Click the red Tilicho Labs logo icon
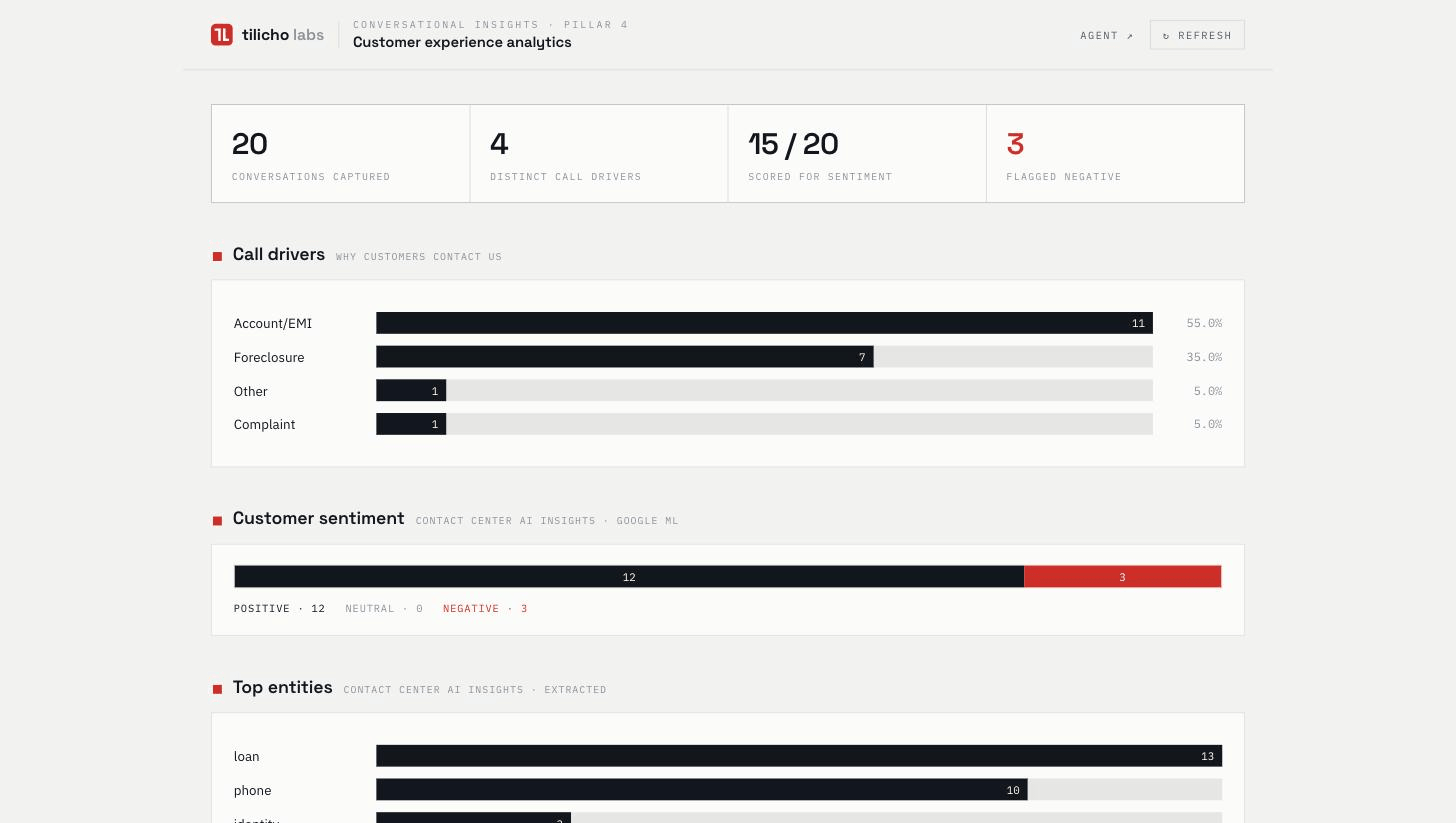The width and height of the screenshot is (1456, 823). [x=222, y=35]
